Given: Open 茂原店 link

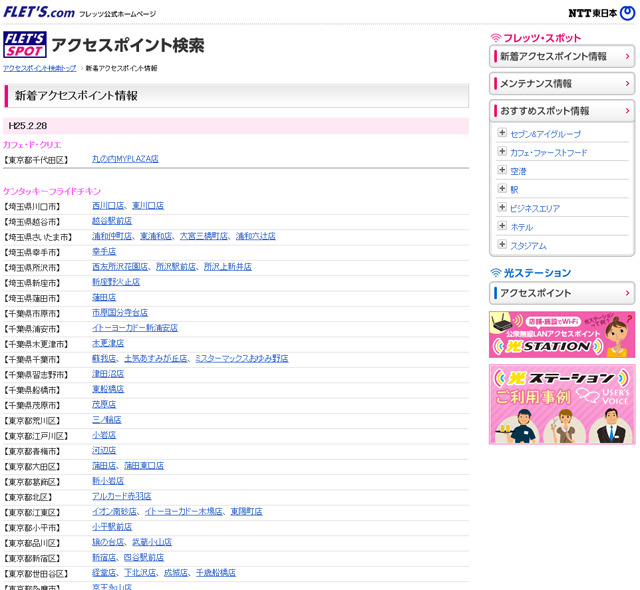Looking at the screenshot, I should click(x=104, y=405).
